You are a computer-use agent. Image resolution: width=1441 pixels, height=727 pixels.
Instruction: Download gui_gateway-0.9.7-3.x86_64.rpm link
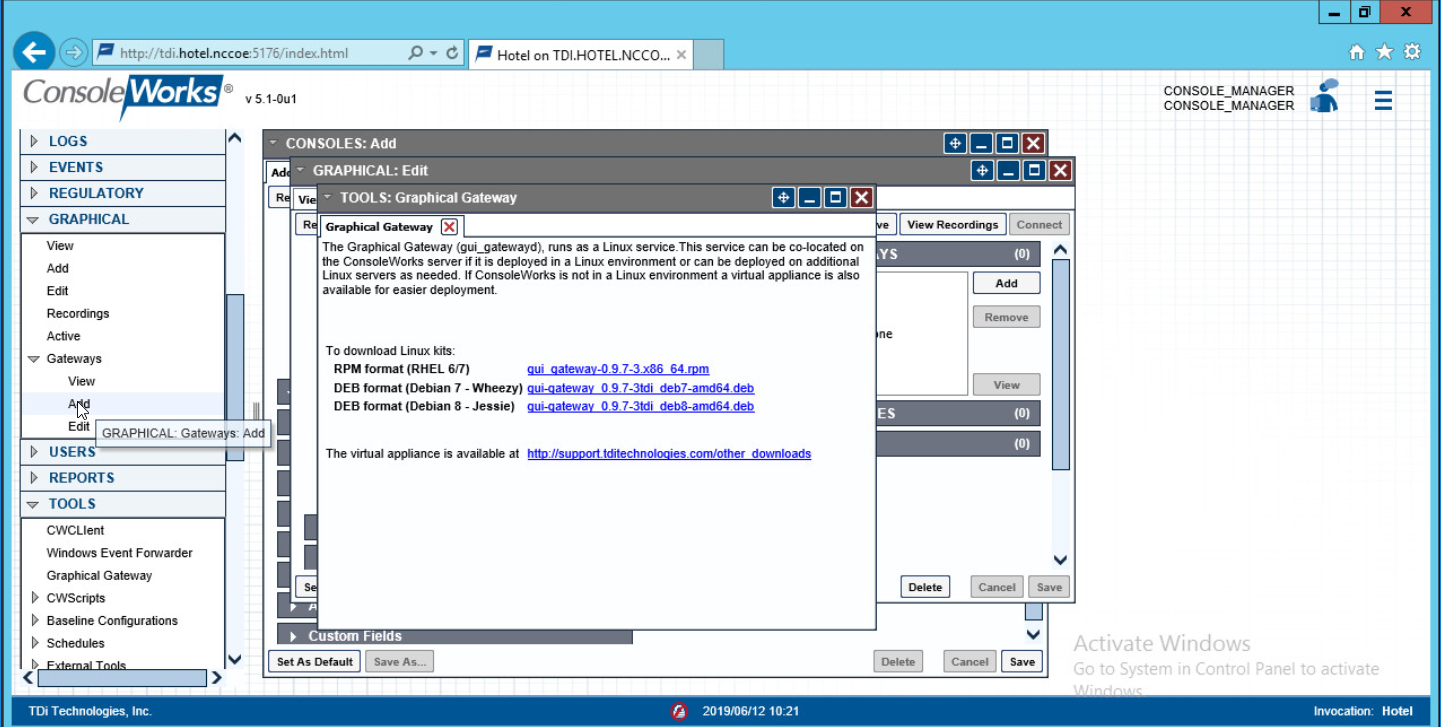(x=618, y=370)
